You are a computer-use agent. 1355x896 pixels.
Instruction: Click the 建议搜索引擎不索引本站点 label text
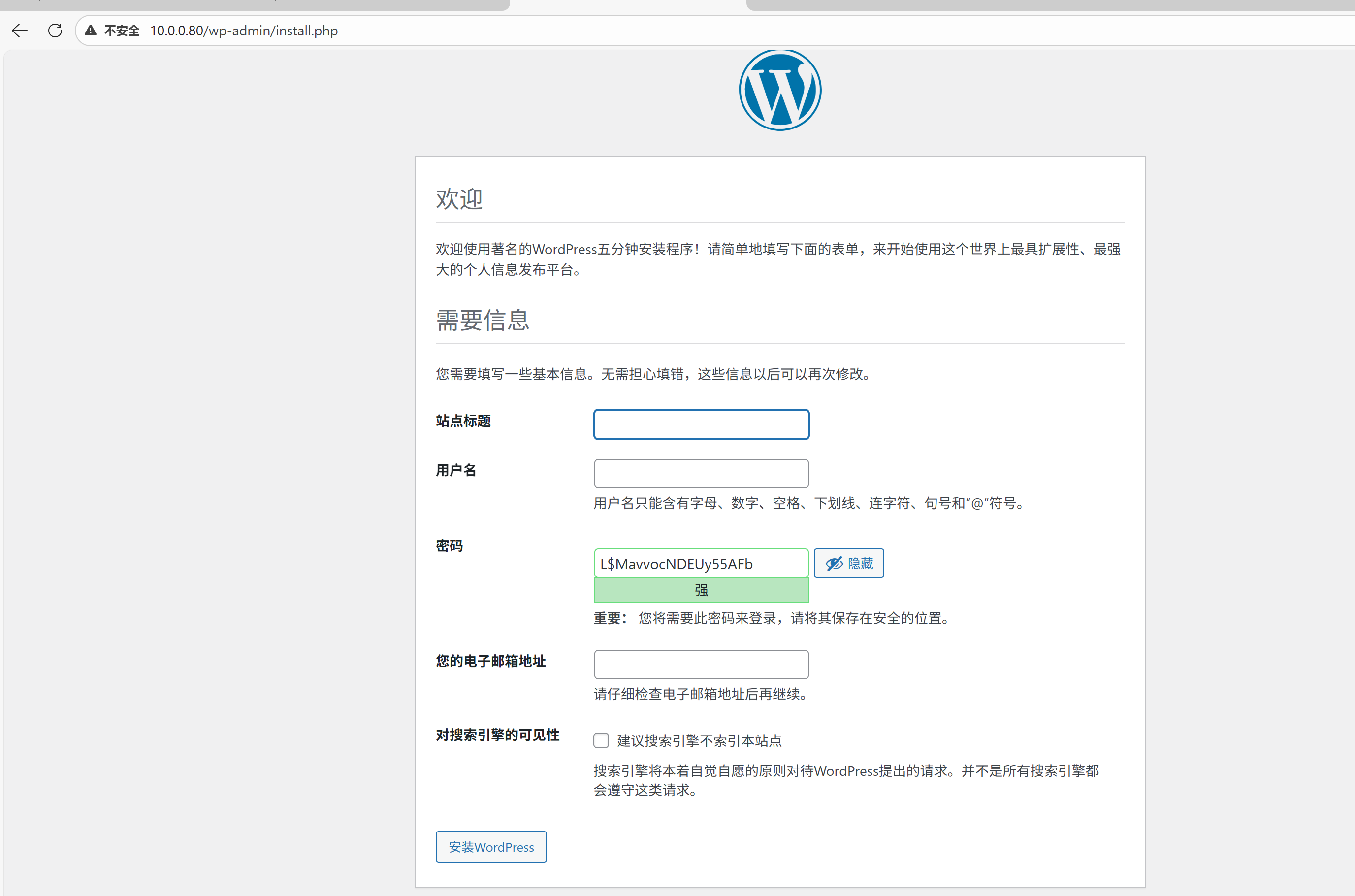pos(699,740)
